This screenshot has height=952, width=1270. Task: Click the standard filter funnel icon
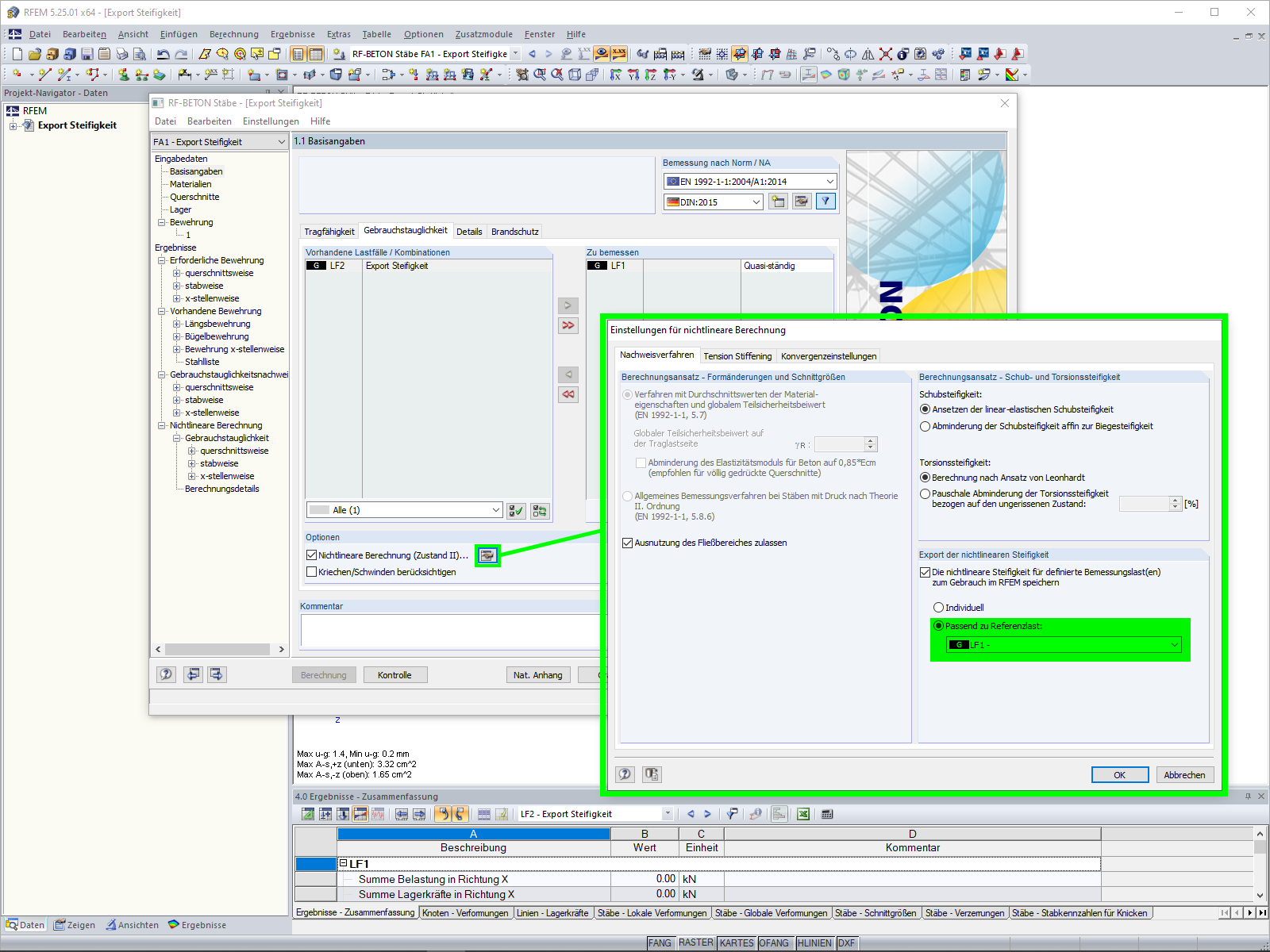point(826,202)
